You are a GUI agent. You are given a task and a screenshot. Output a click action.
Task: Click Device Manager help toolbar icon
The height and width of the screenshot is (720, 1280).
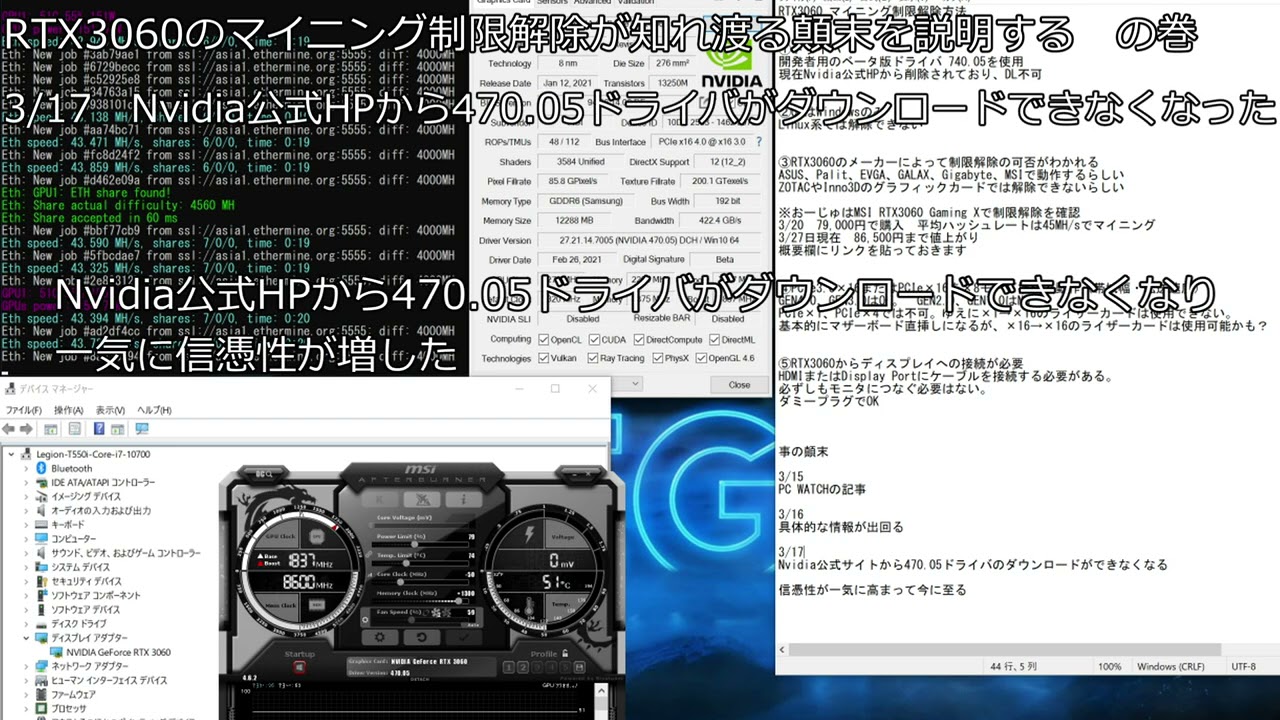tap(99, 429)
